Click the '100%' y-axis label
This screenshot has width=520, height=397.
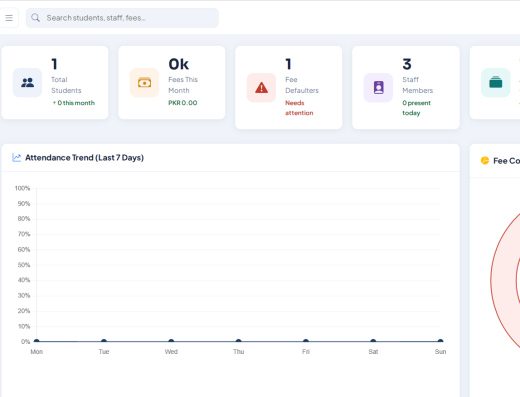22,188
